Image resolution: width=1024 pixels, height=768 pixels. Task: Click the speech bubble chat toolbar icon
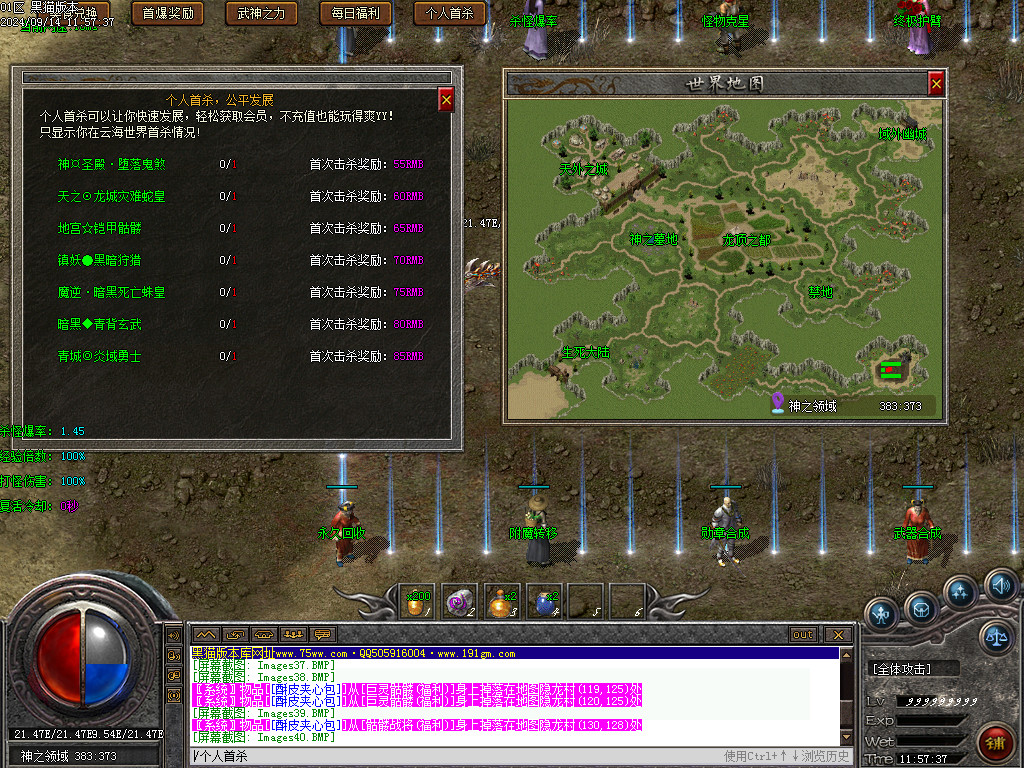pos(322,634)
